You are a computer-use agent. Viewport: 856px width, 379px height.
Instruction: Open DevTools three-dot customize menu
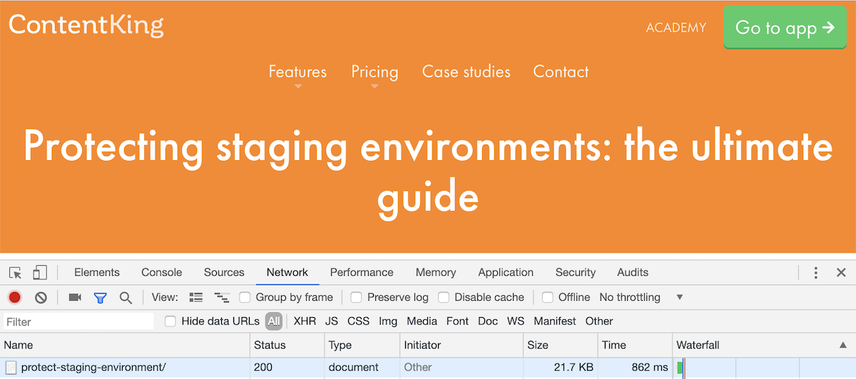coord(816,273)
